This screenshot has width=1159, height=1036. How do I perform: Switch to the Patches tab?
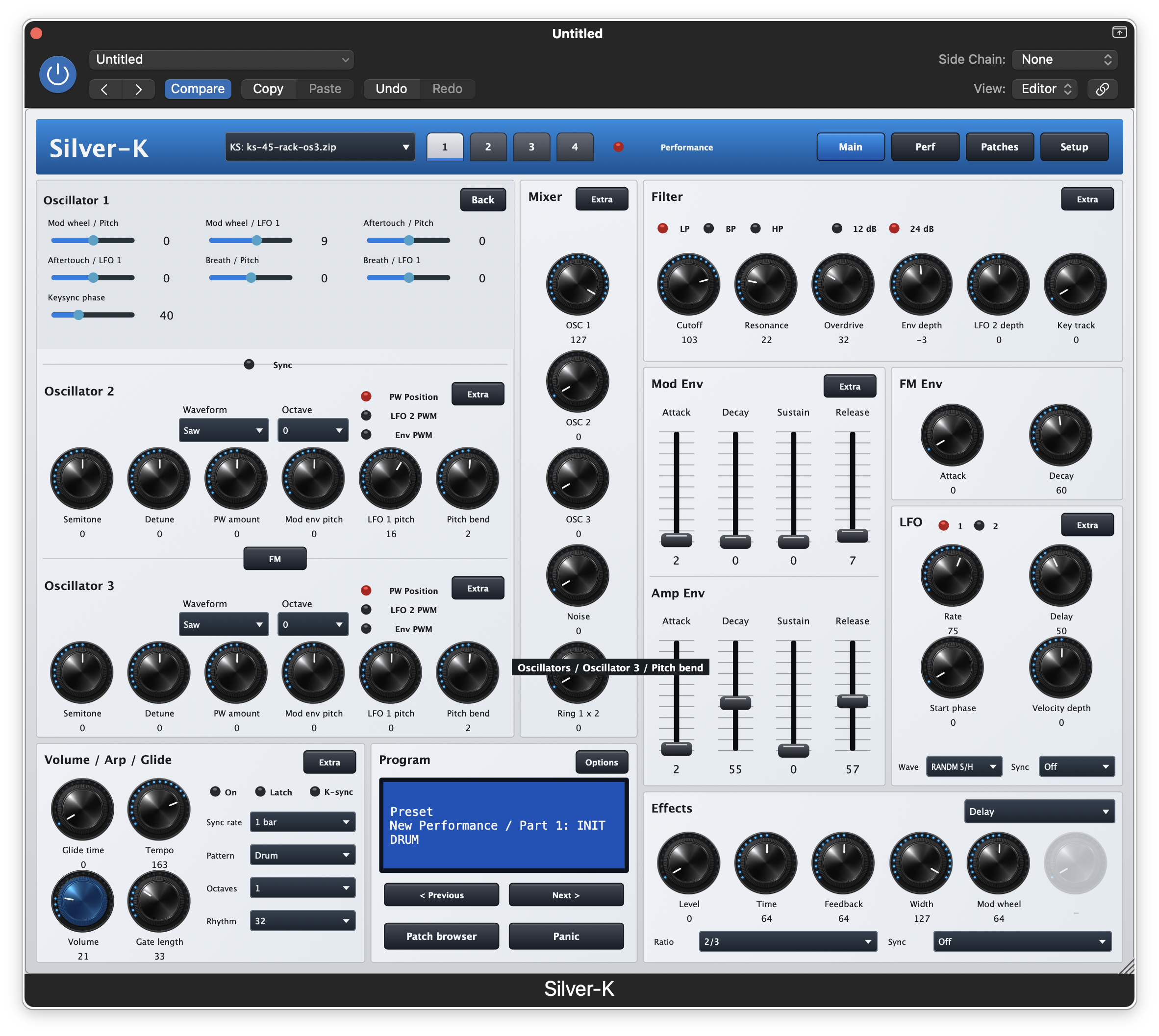pyautogui.click(x=999, y=147)
